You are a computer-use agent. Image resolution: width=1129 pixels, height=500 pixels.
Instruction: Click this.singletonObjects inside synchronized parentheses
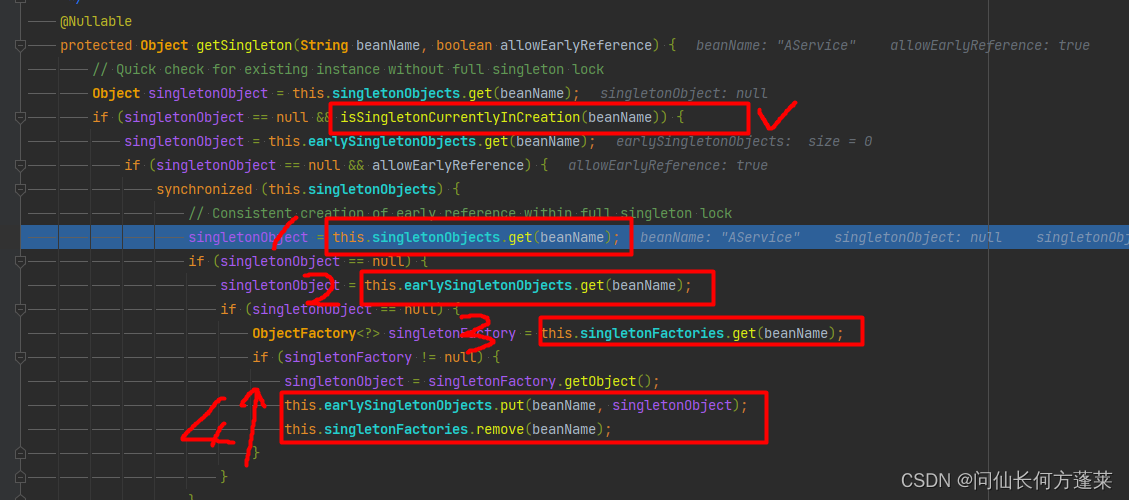click(x=352, y=189)
